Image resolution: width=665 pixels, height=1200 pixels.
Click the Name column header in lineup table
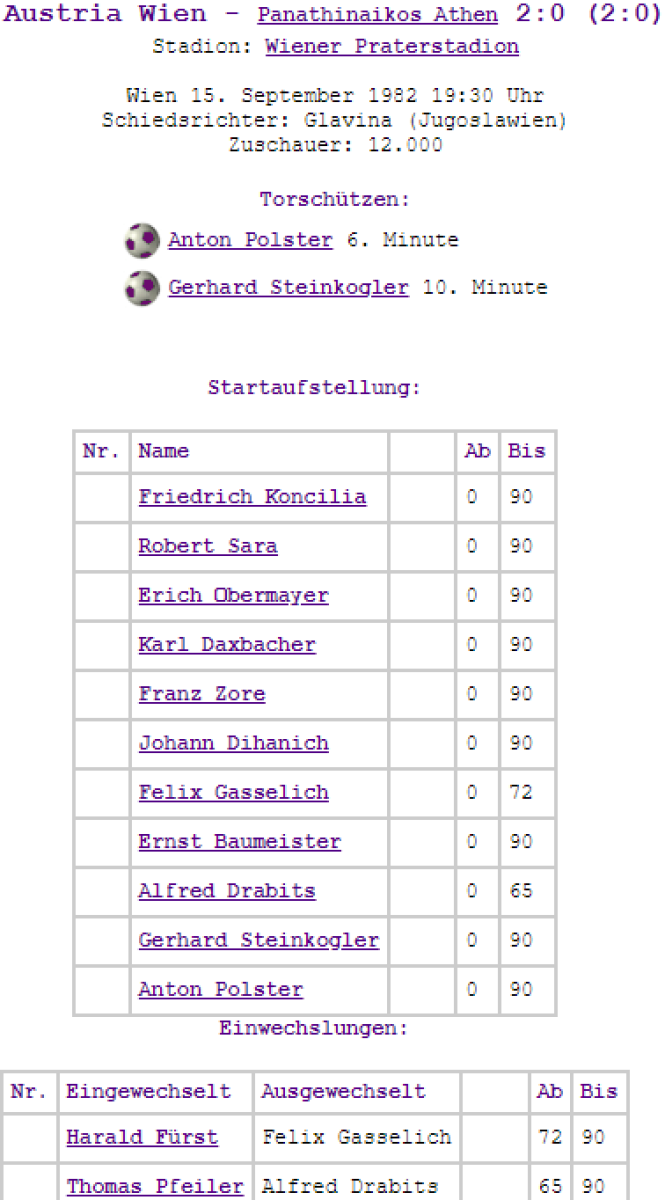[164, 451]
